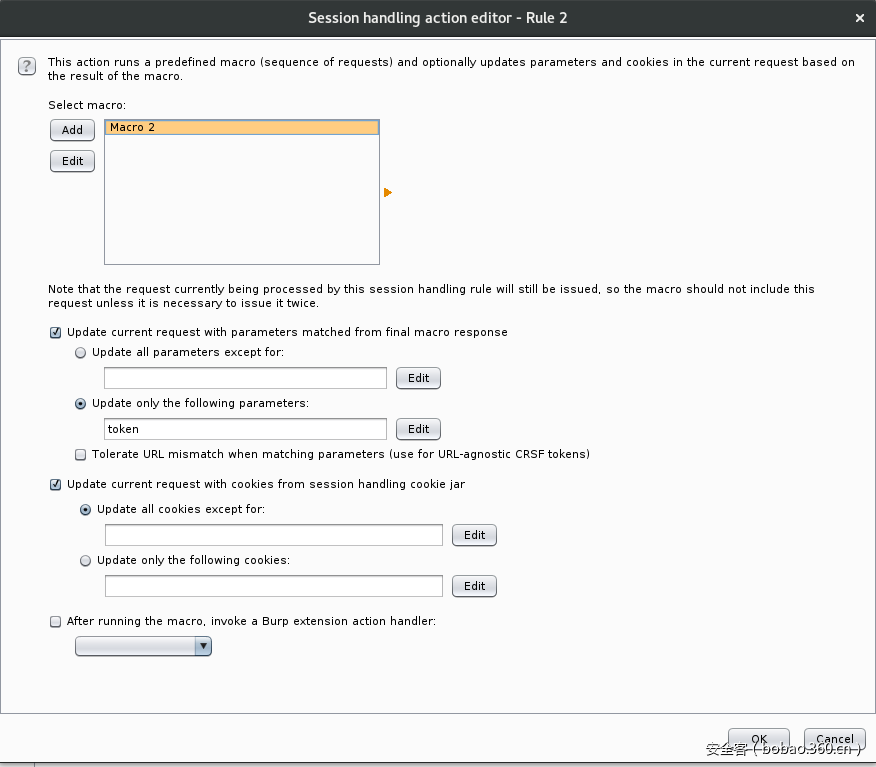Select Macro 2 in the macro list
The image size is (876, 767).
pyautogui.click(x=241, y=127)
